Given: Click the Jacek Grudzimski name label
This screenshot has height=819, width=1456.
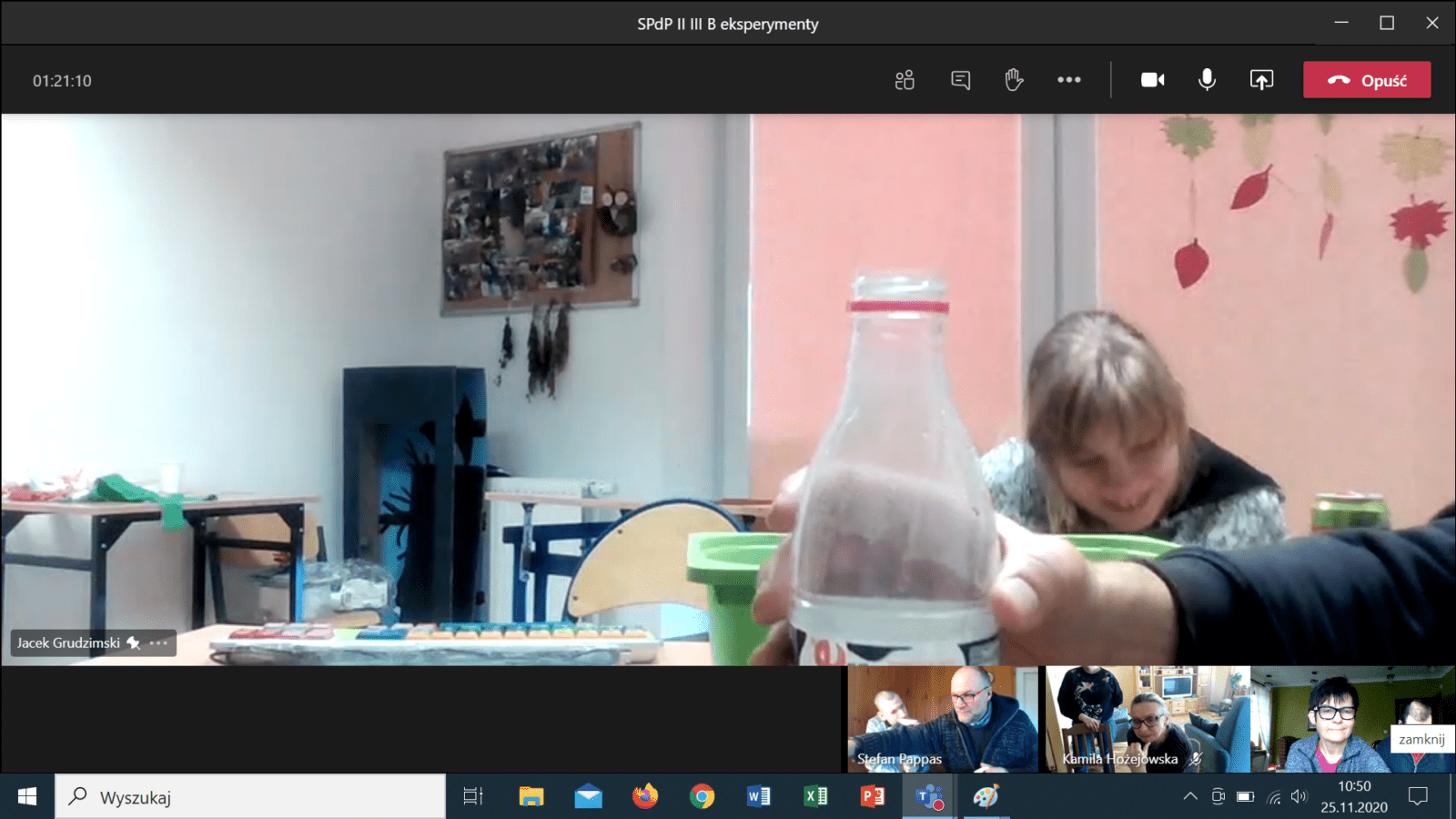Looking at the screenshot, I should point(68,642).
